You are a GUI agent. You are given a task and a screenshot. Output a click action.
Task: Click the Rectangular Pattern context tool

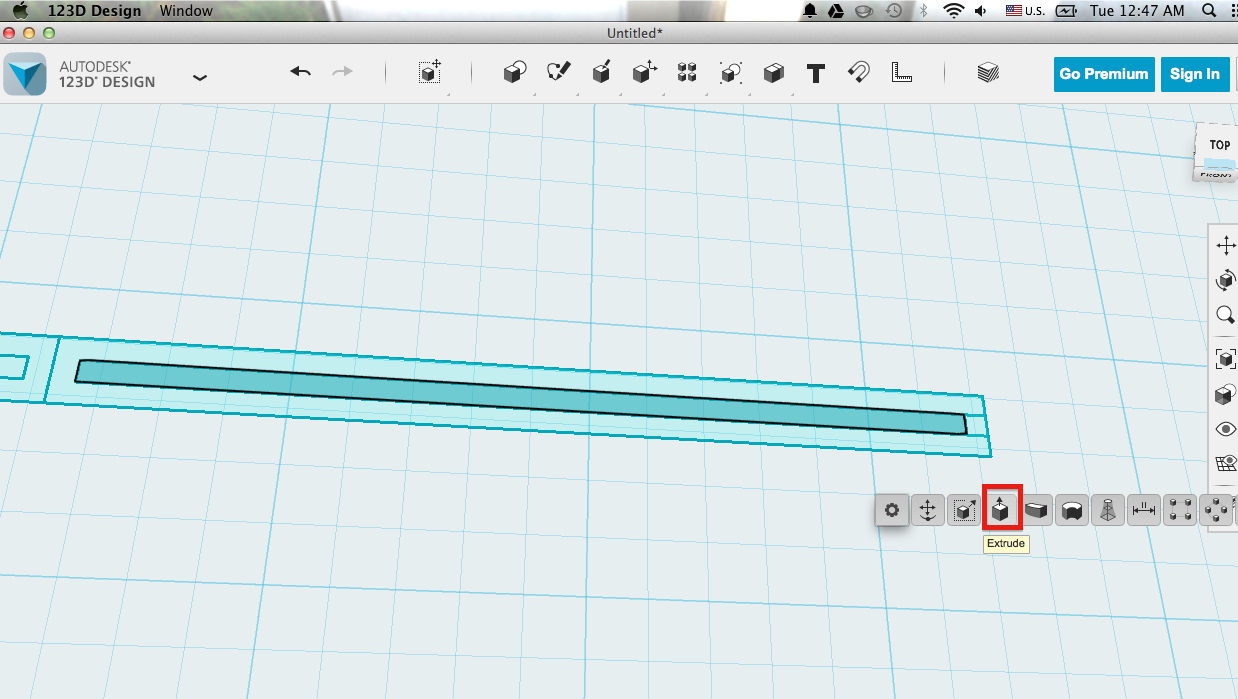point(1180,510)
